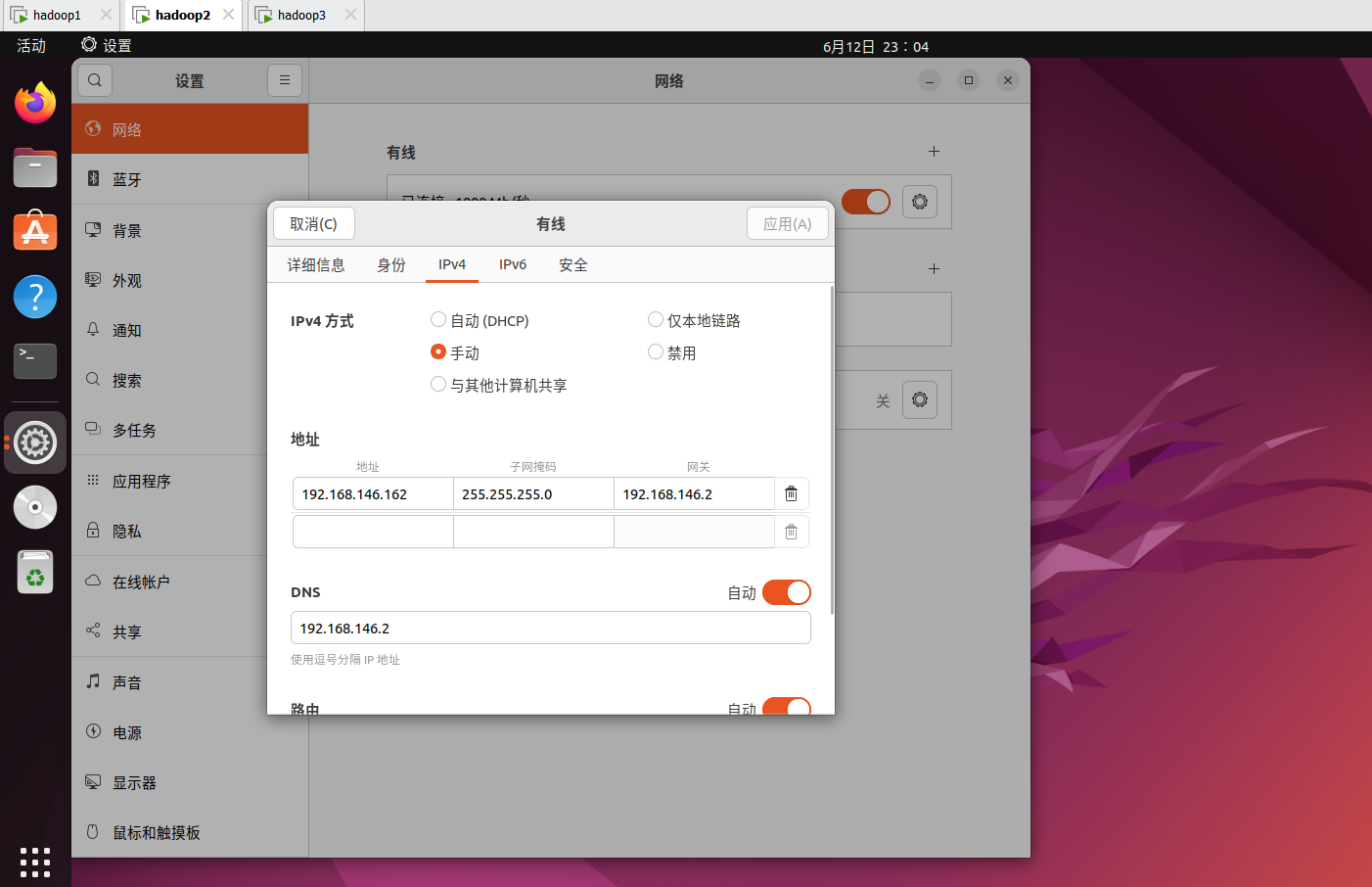Viewport: 1372px width, 887px height.
Task: Open 声音 settings in sidebar
Action: click(x=190, y=682)
